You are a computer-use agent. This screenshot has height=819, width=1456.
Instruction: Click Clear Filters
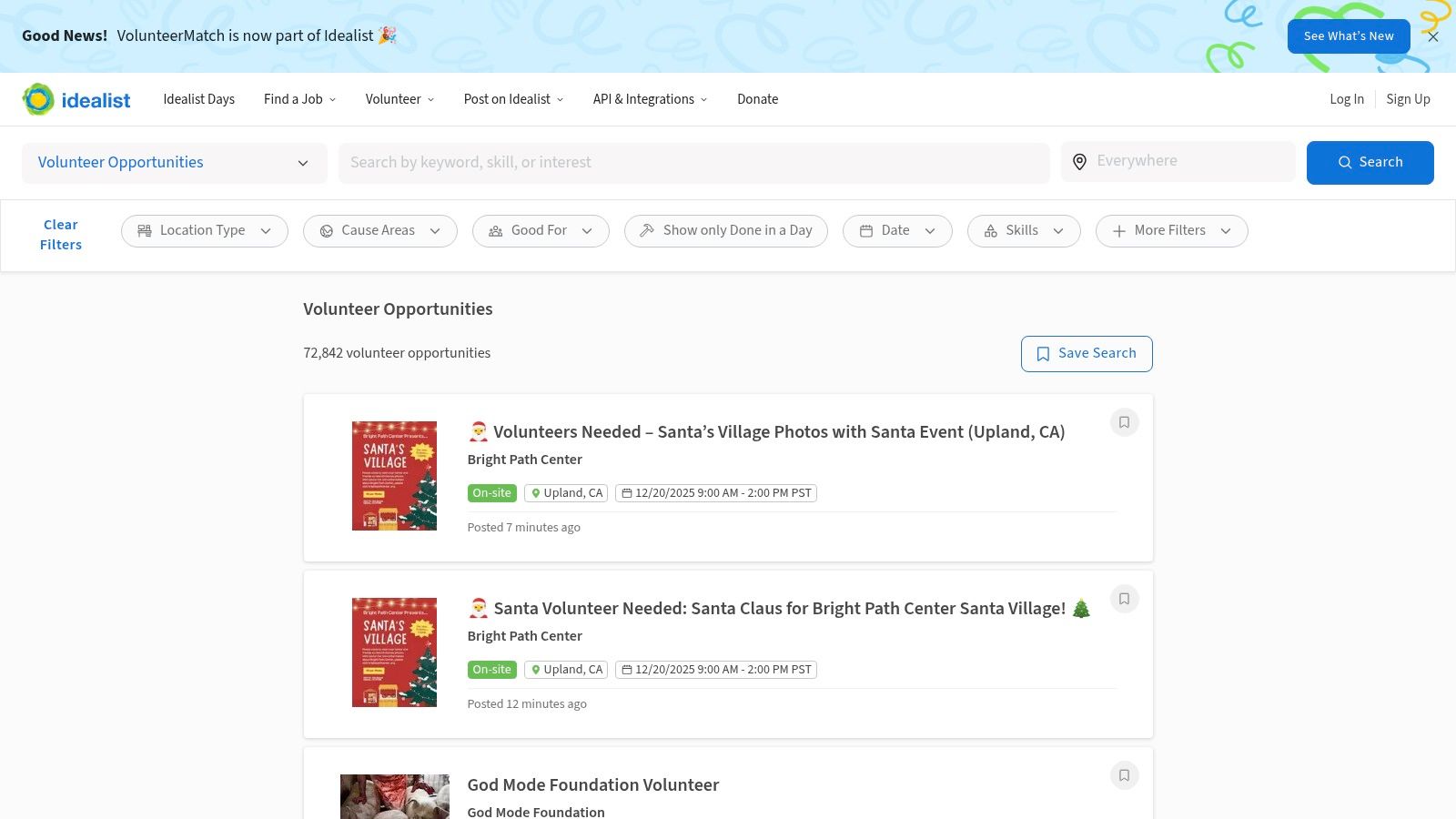coord(61,235)
